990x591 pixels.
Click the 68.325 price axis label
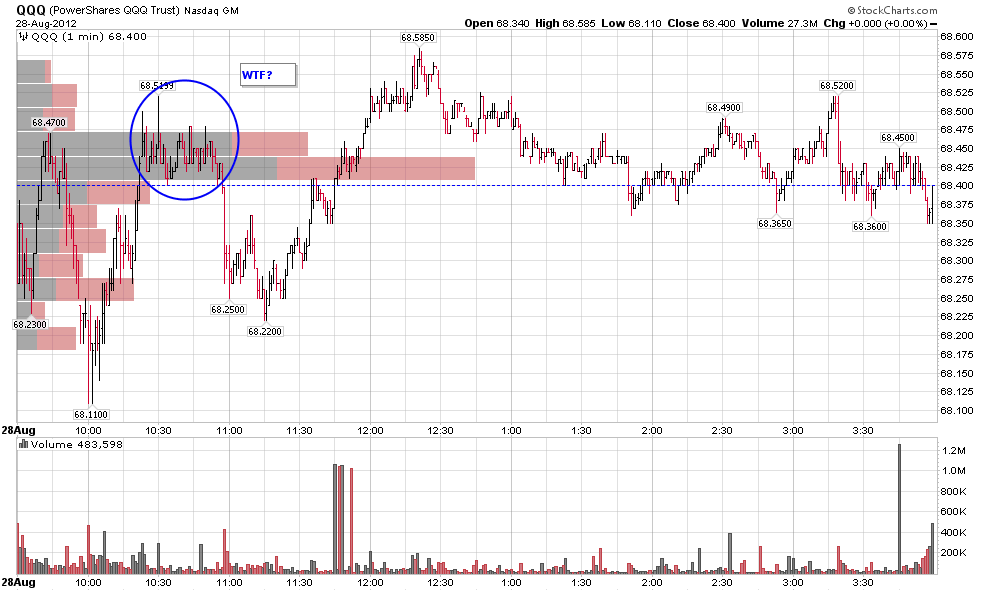point(957,242)
